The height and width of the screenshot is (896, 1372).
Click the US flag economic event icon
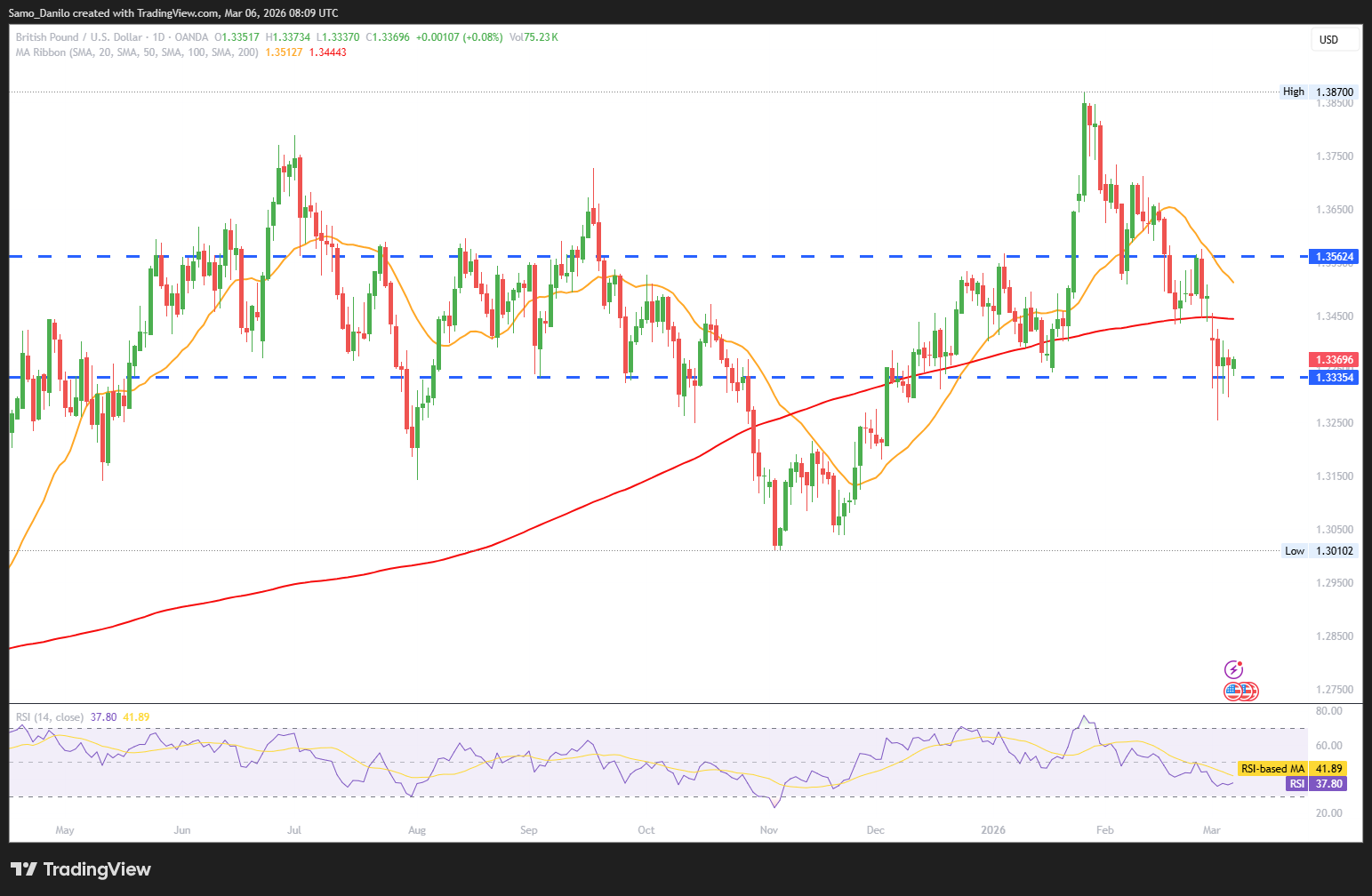tap(1233, 691)
